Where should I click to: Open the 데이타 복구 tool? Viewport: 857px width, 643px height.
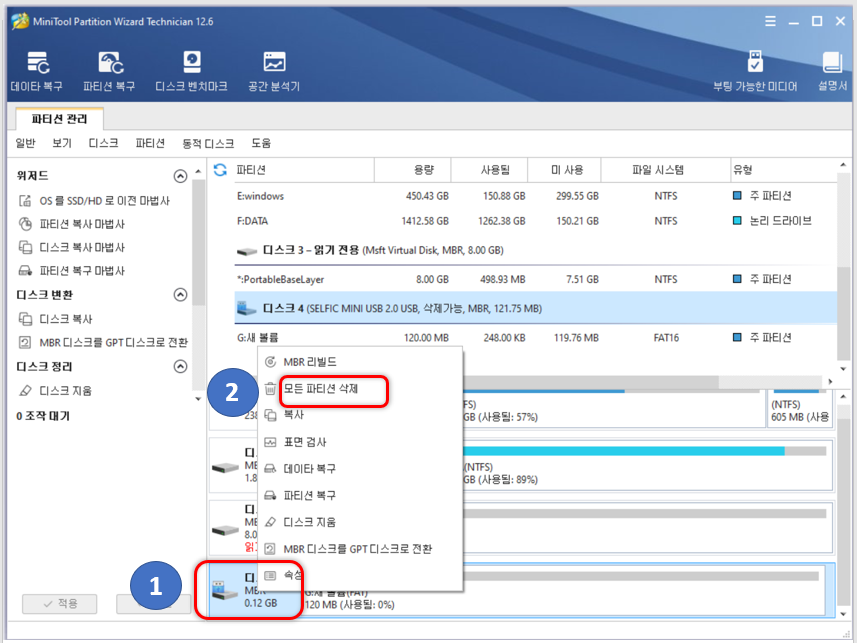pos(37,71)
